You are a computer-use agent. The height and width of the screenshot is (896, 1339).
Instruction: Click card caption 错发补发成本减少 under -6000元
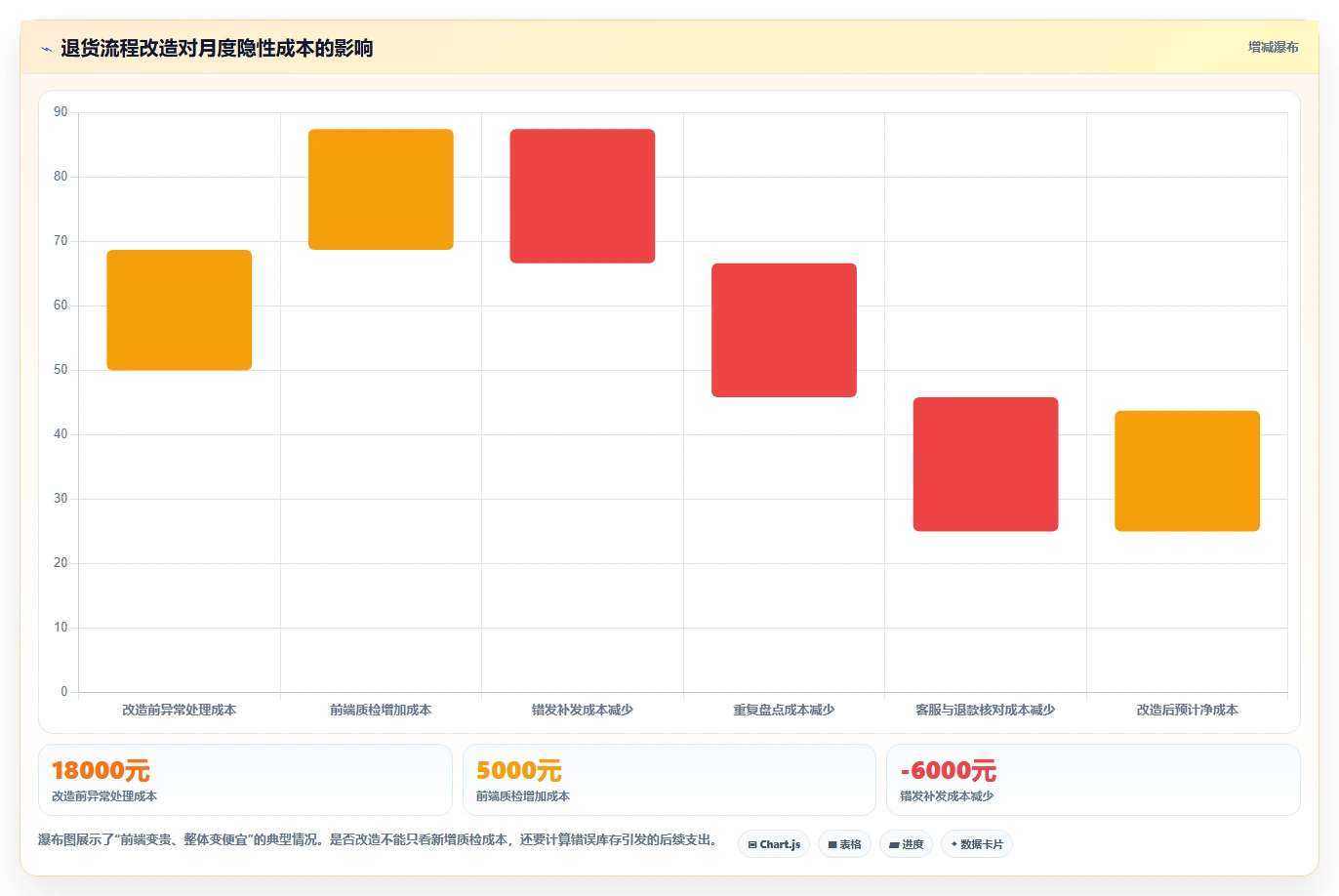pos(947,796)
